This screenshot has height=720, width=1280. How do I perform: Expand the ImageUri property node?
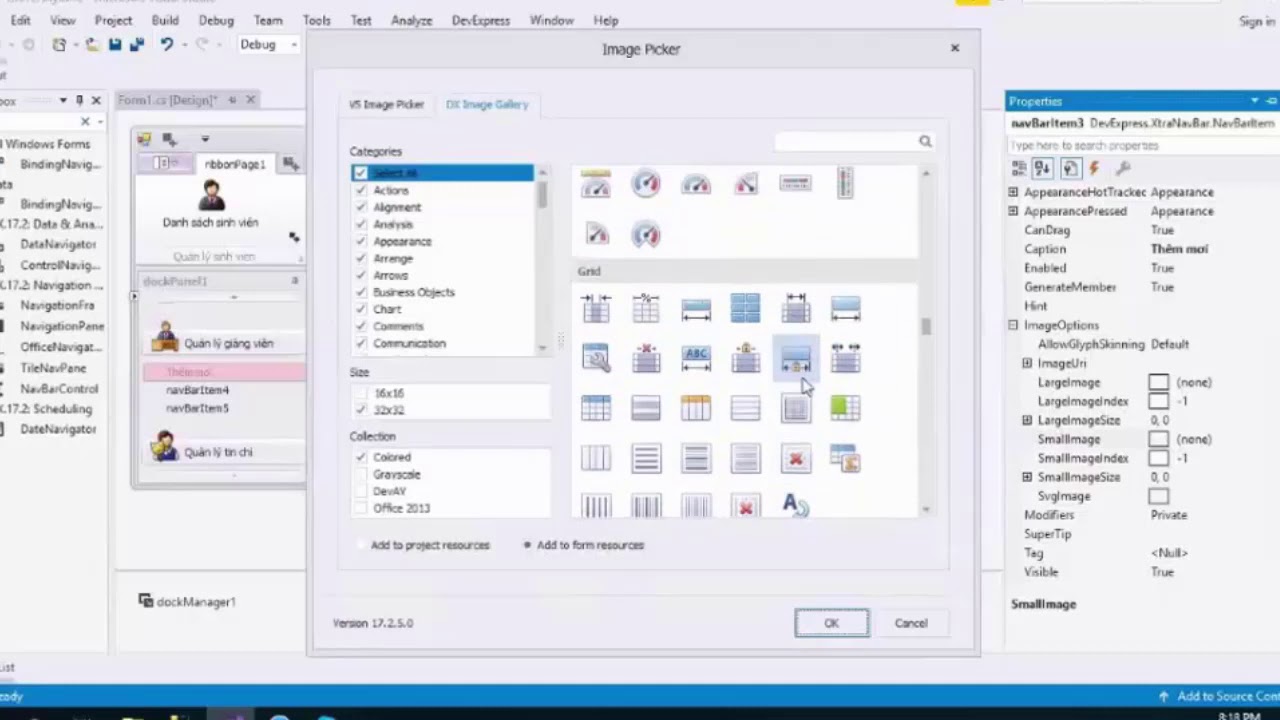(x=1027, y=363)
